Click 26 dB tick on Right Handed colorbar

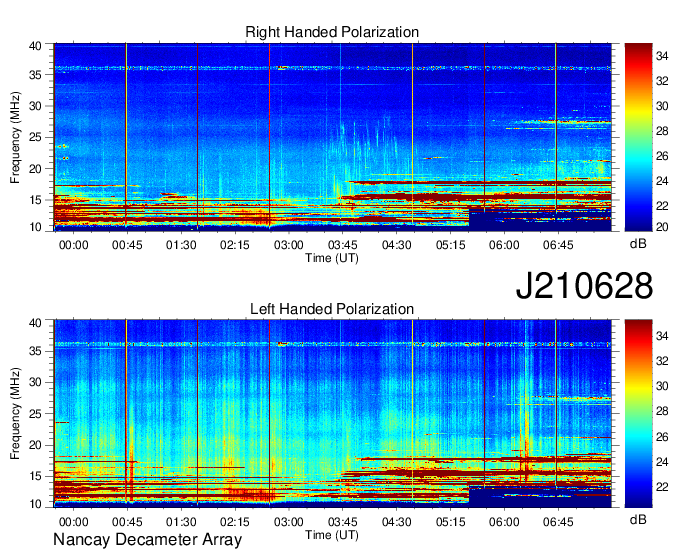(662, 156)
